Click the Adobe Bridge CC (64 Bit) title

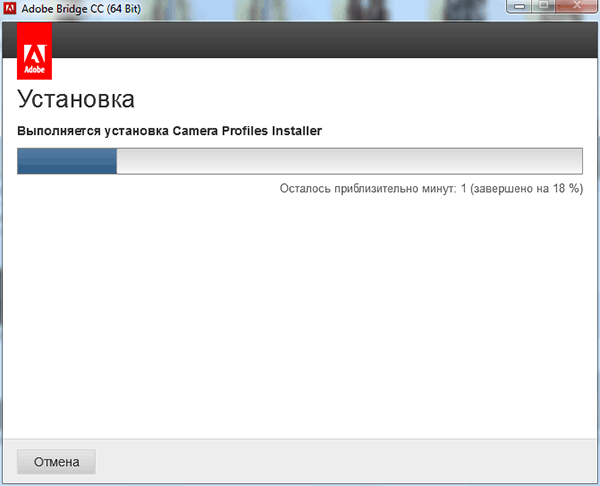pyautogui.click(x=81, y=8)
